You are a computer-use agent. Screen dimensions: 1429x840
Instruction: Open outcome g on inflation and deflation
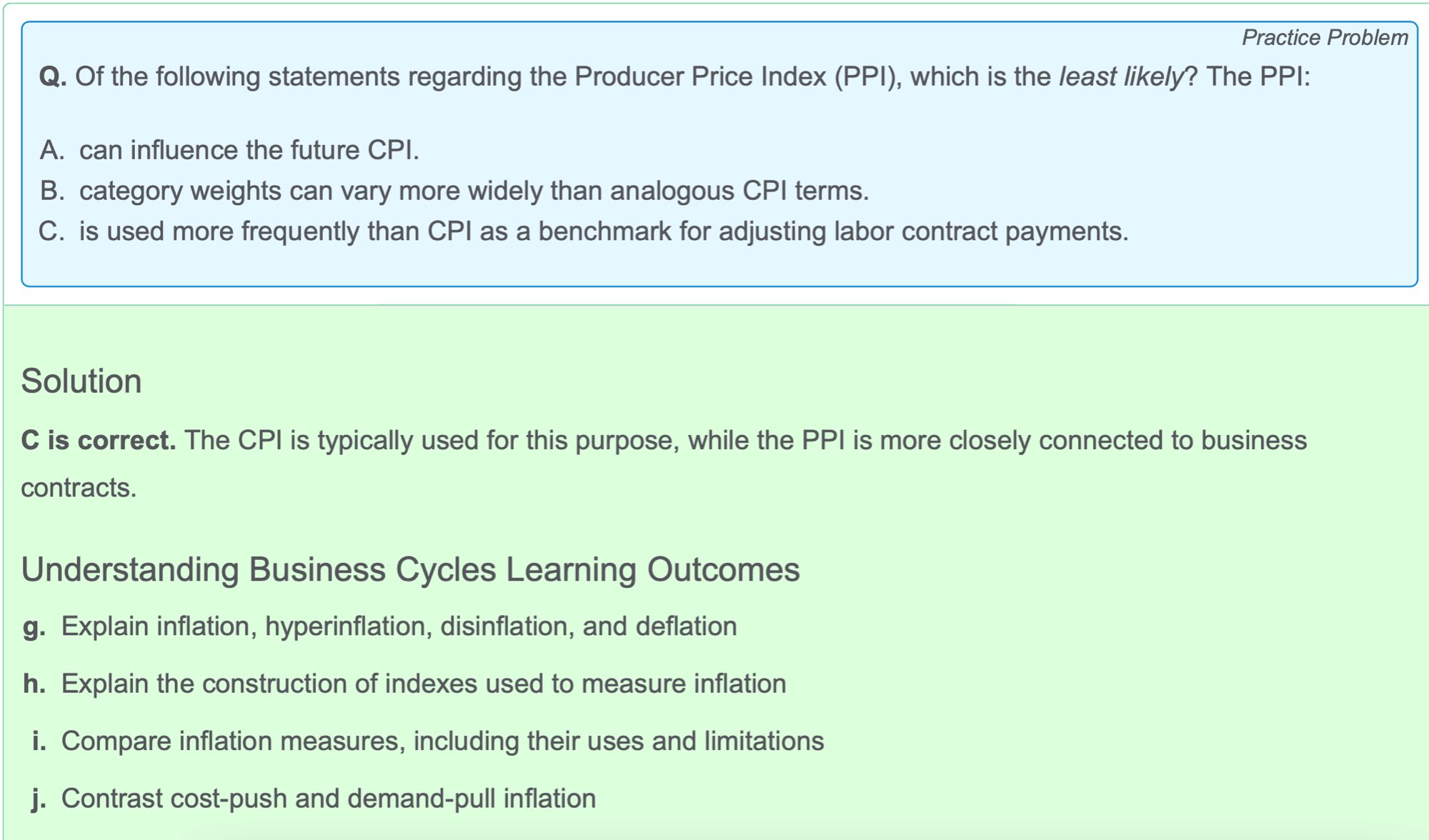(399, 626)
